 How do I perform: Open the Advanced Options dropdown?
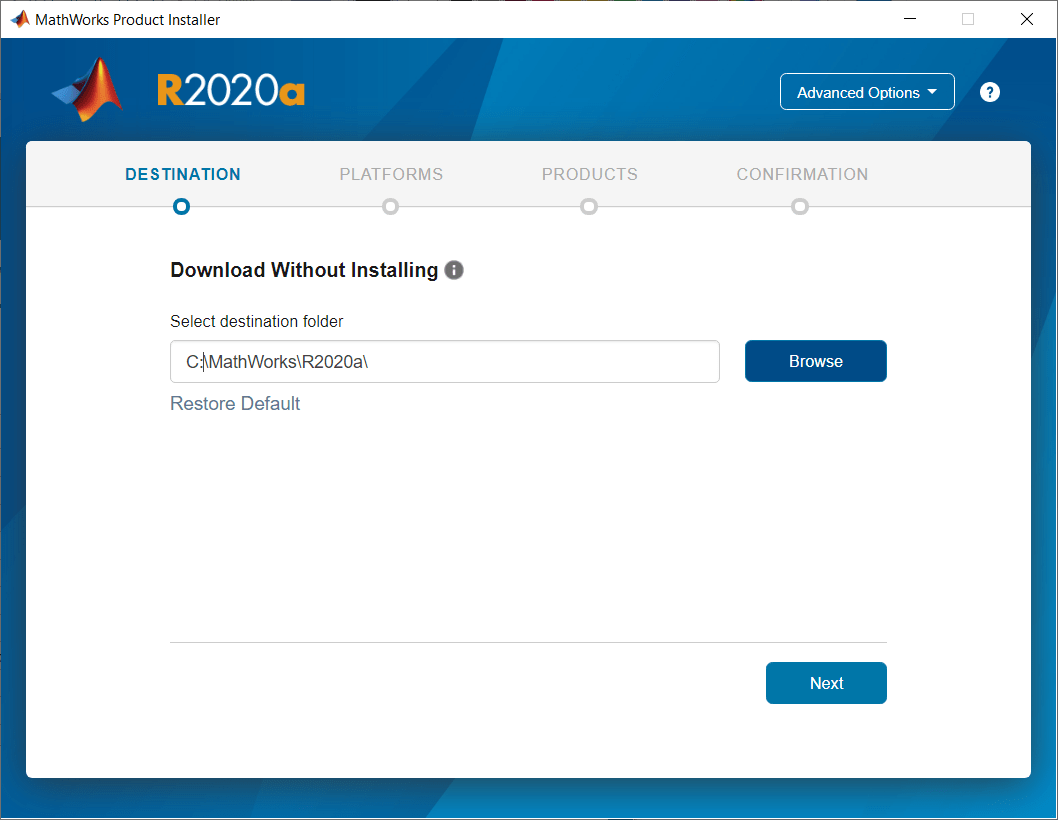point(866,91)
